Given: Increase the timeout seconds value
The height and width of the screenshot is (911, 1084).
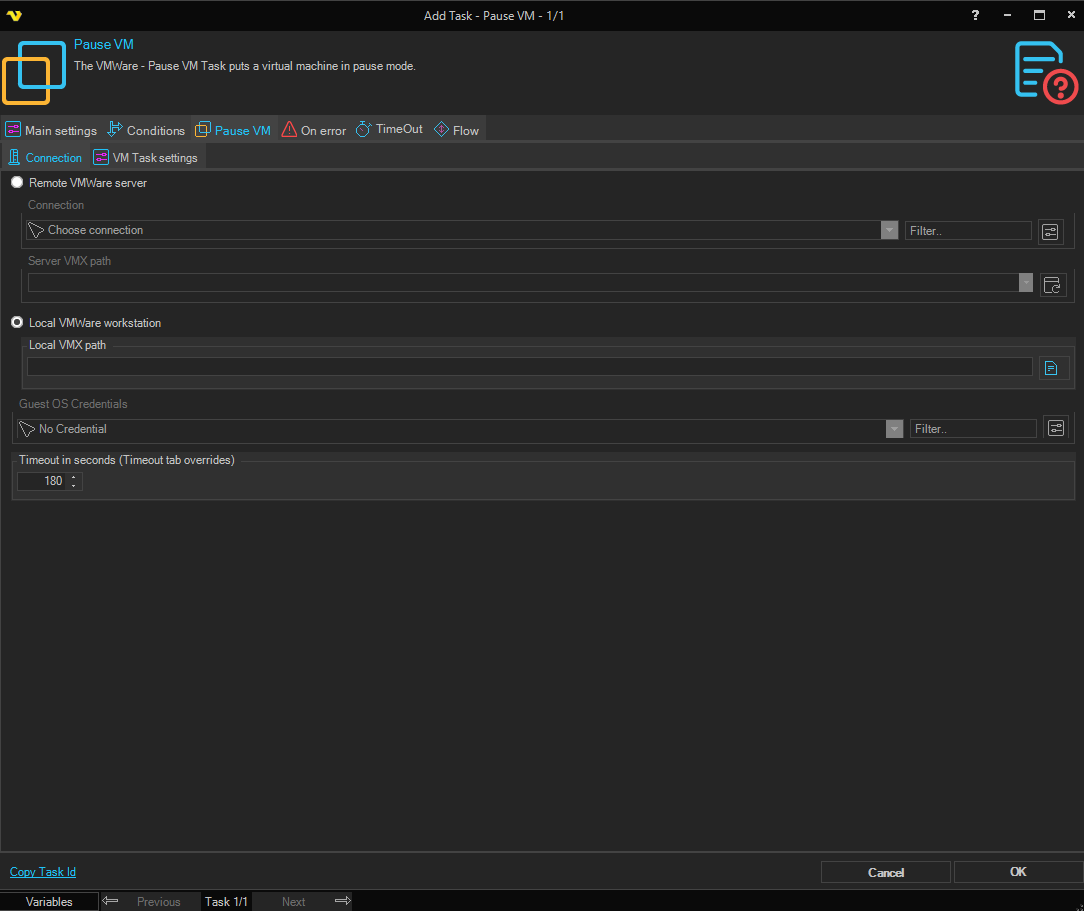Looking at the screenshot, I should click(74, 477).
